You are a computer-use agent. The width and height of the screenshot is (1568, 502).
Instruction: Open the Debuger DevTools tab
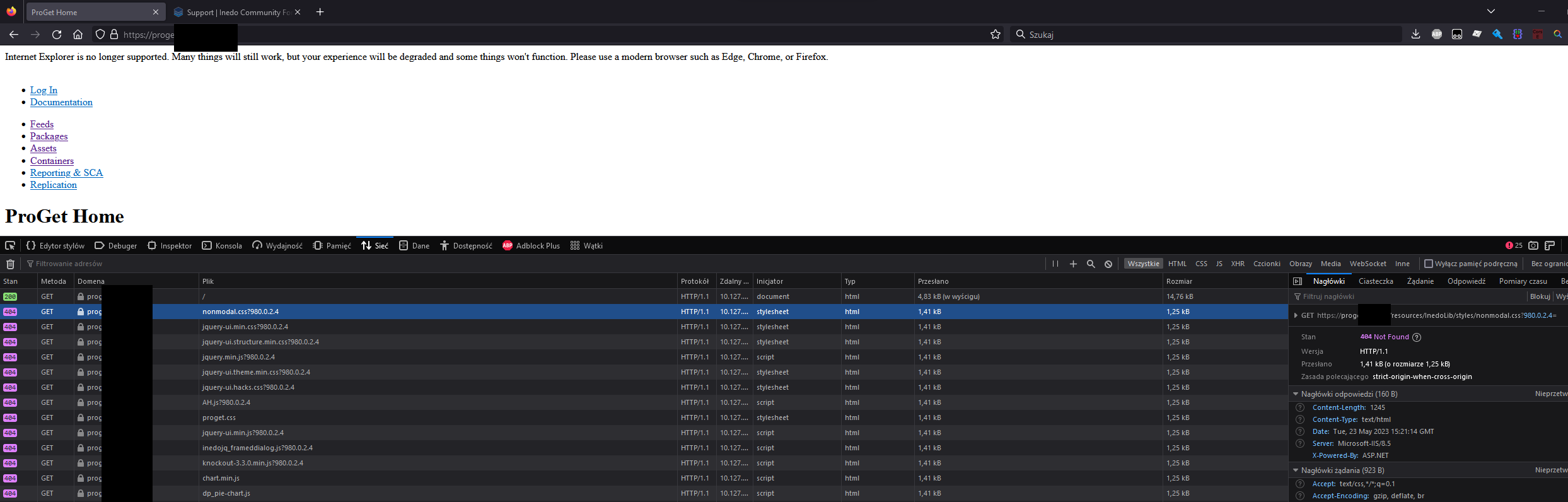pyautogui.click(x=115, y=245)
